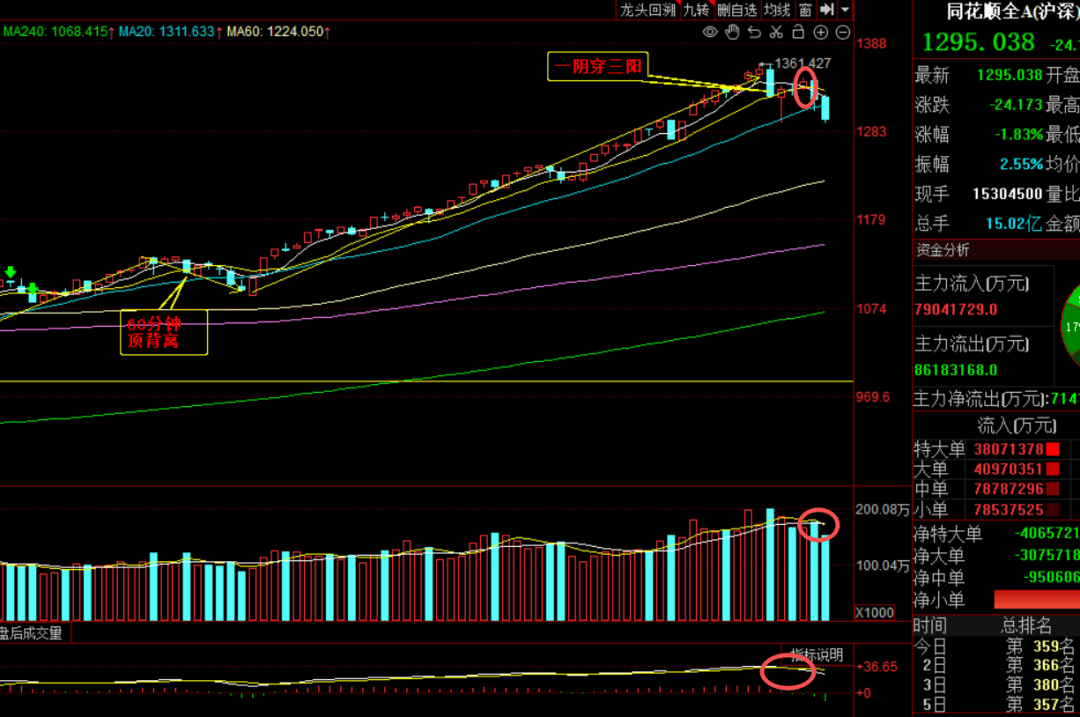1080x717 pixels.
Task: Switch to the 九转 tab
Action: pyautogui.click(x=696, y=10)
